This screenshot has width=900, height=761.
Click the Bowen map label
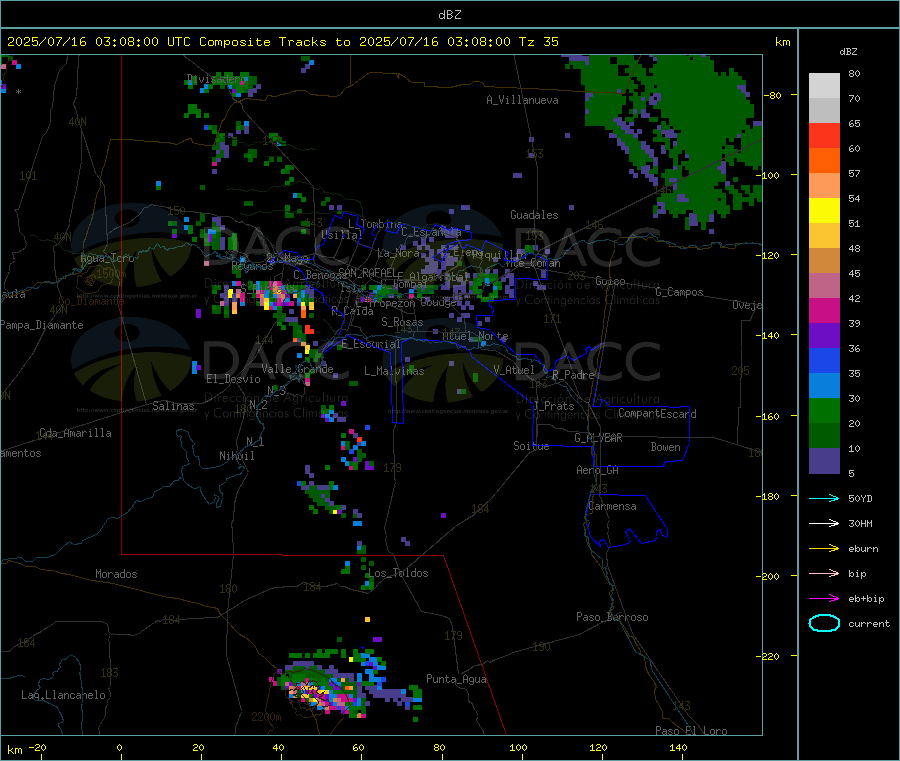(665, 446)
